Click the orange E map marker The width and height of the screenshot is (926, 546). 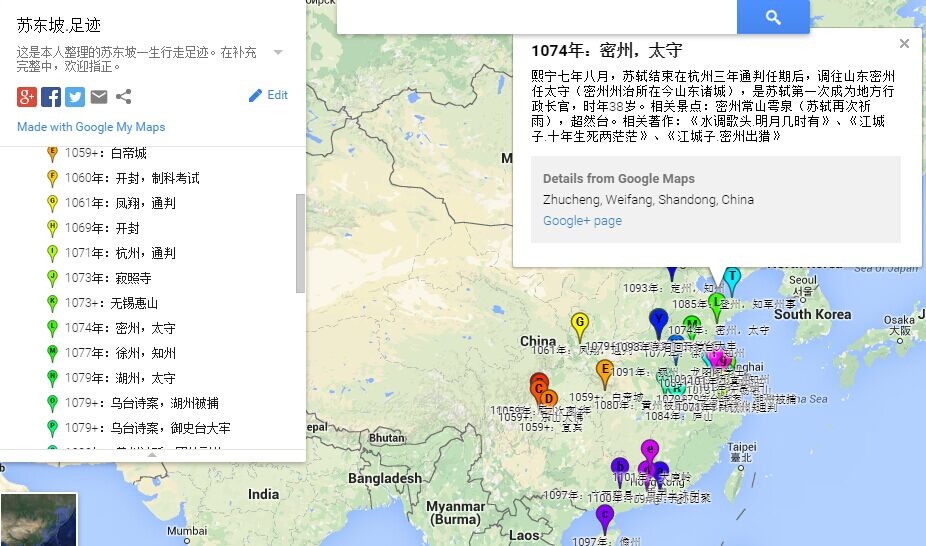pyautogui.click(x=604, y=372)
